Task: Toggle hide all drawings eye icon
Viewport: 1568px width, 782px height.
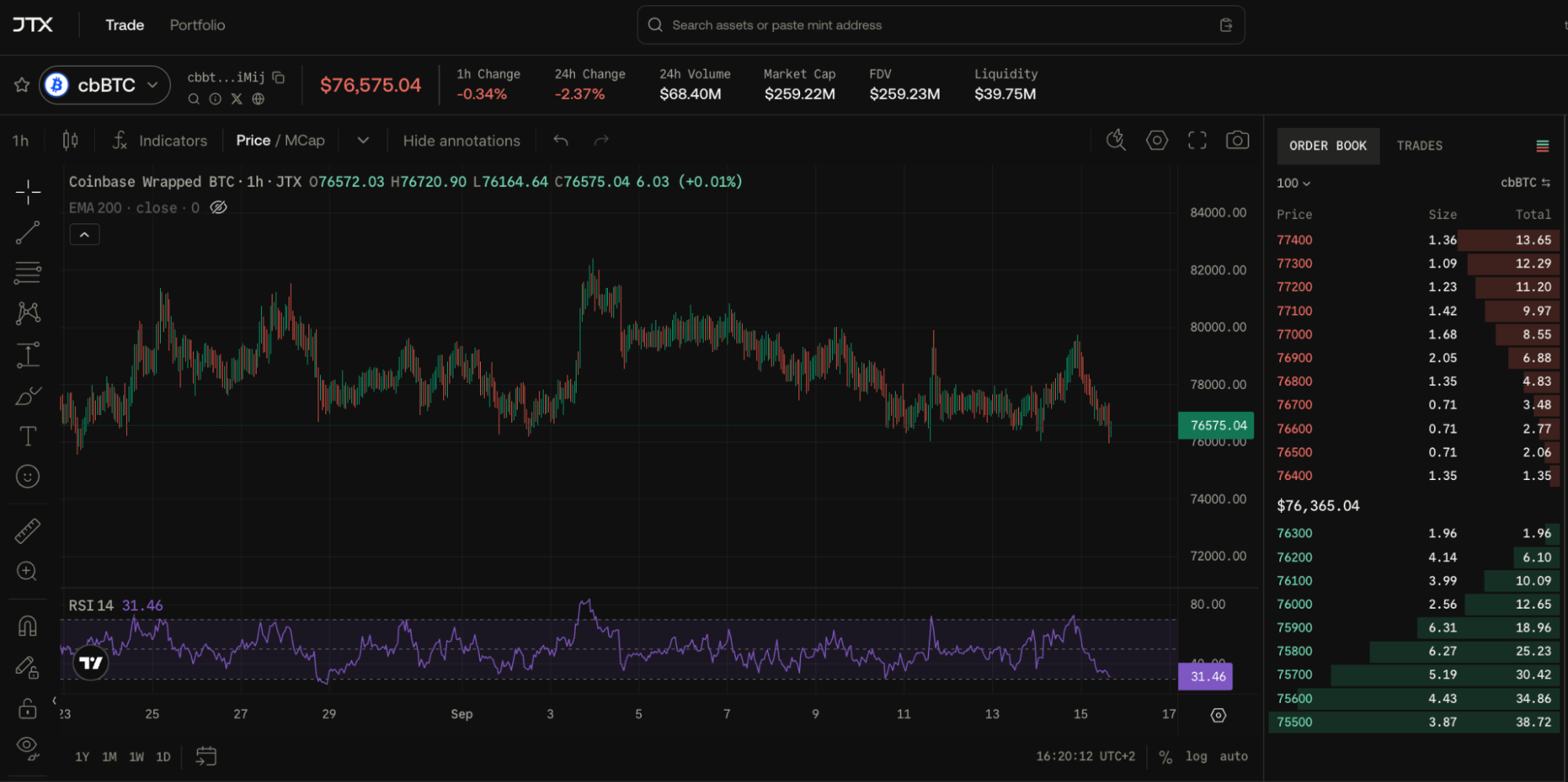Action: (28, 747)
